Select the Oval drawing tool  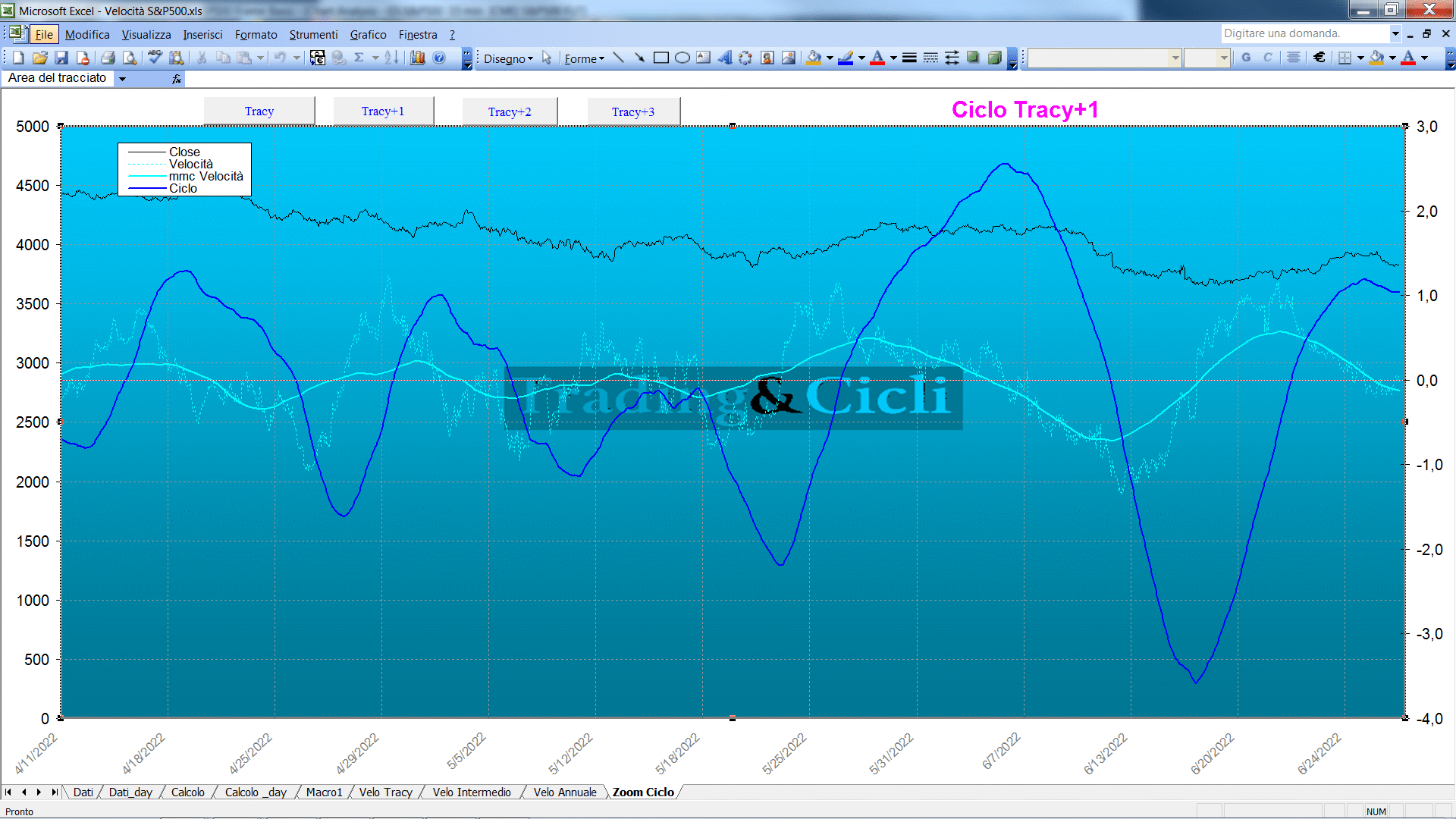coord(682,58)
